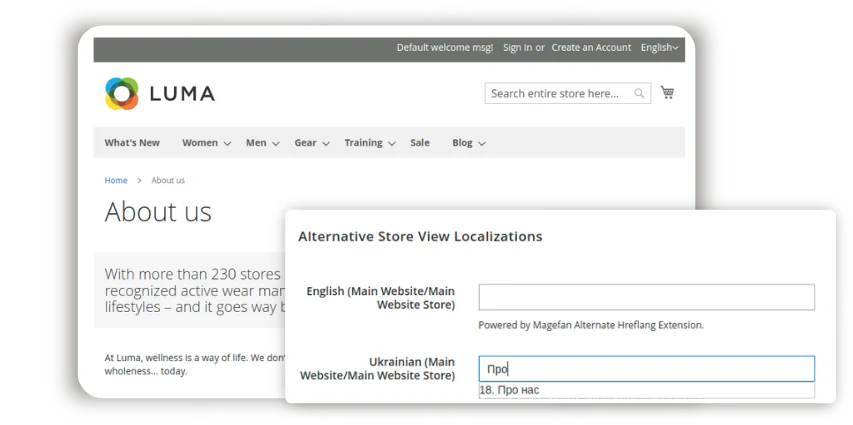Click the English store view input

point(647,297)
